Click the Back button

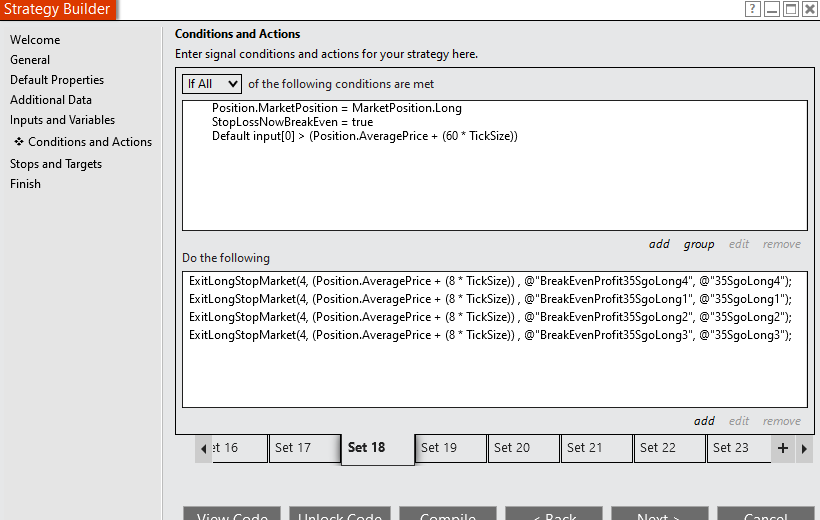[x=554, y=513]
